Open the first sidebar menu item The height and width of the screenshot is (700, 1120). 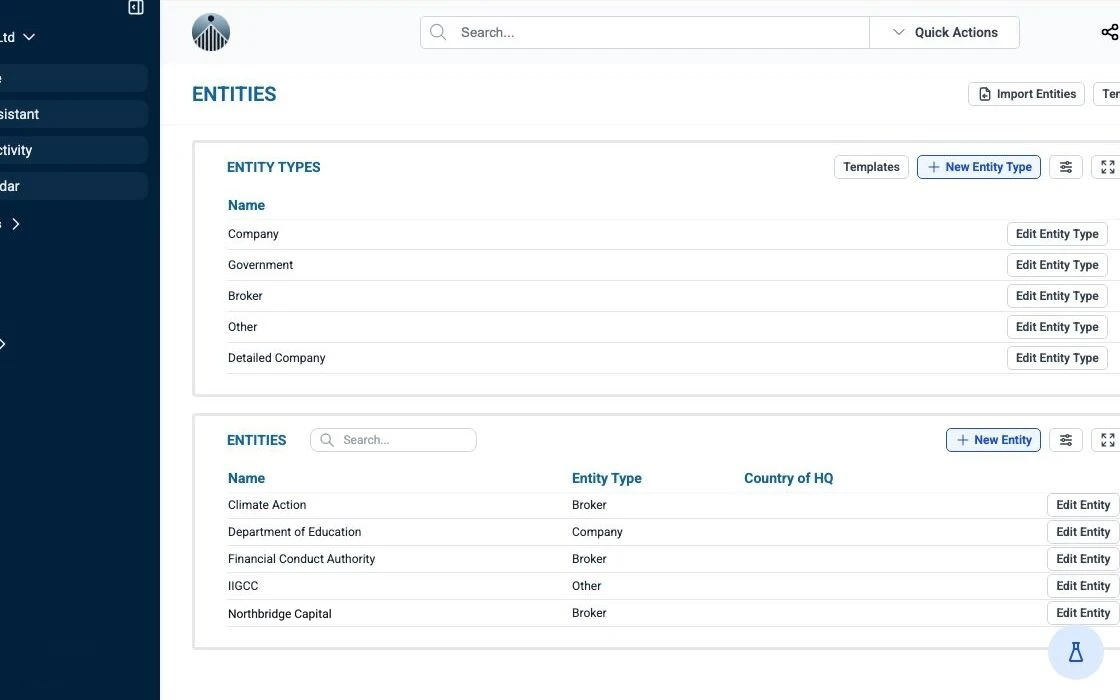(x=74, y=79)
